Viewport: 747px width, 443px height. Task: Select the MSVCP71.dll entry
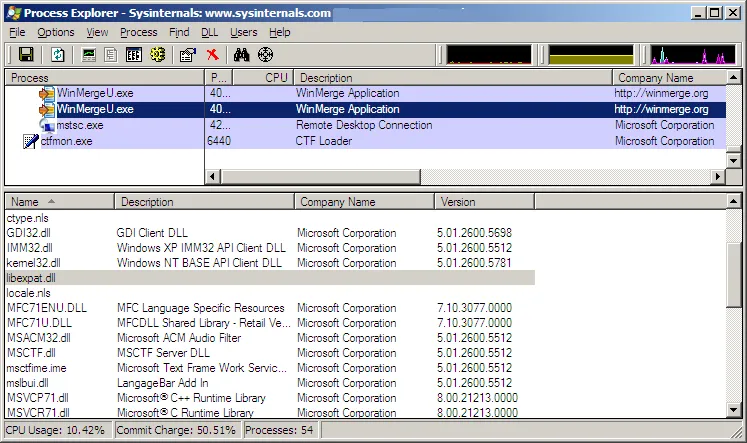38,398
